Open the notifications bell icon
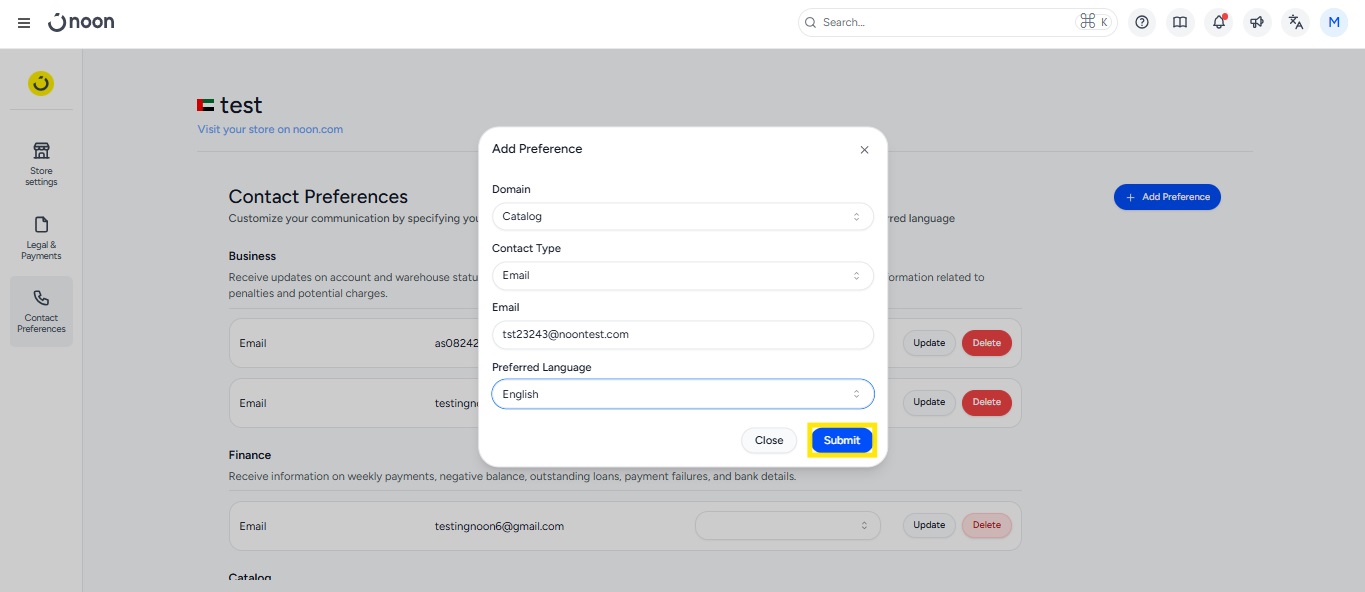 [x=1218, y=22]
